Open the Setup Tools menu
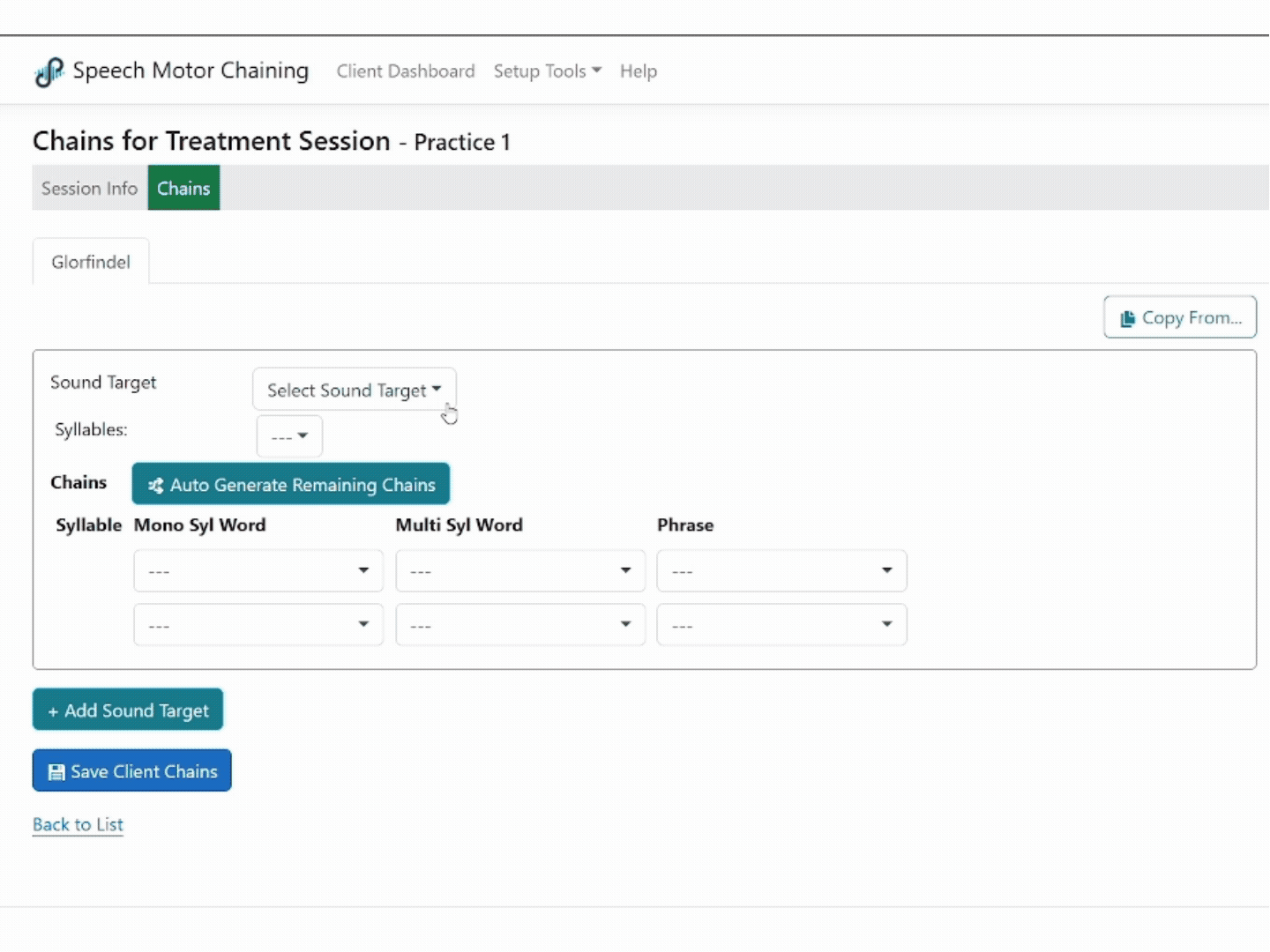Screen dimensions: 1270x952 click(x=547, y=71)
